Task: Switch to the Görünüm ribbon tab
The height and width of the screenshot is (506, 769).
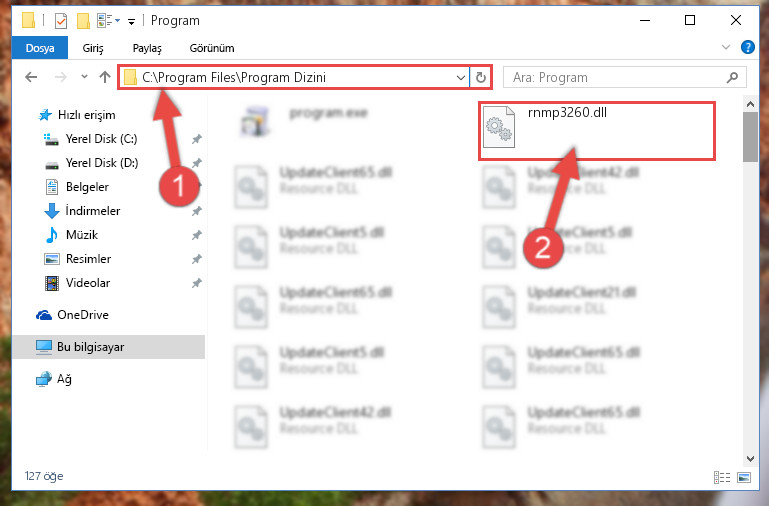Action: [212, 48]
